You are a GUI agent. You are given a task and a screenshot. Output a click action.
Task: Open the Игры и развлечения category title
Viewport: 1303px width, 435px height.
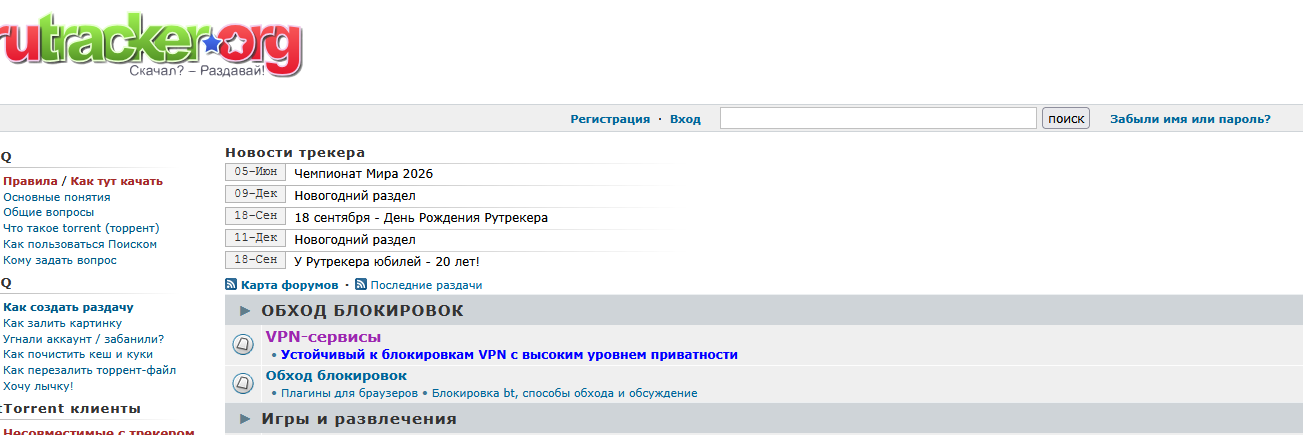[x=359, y=419]
